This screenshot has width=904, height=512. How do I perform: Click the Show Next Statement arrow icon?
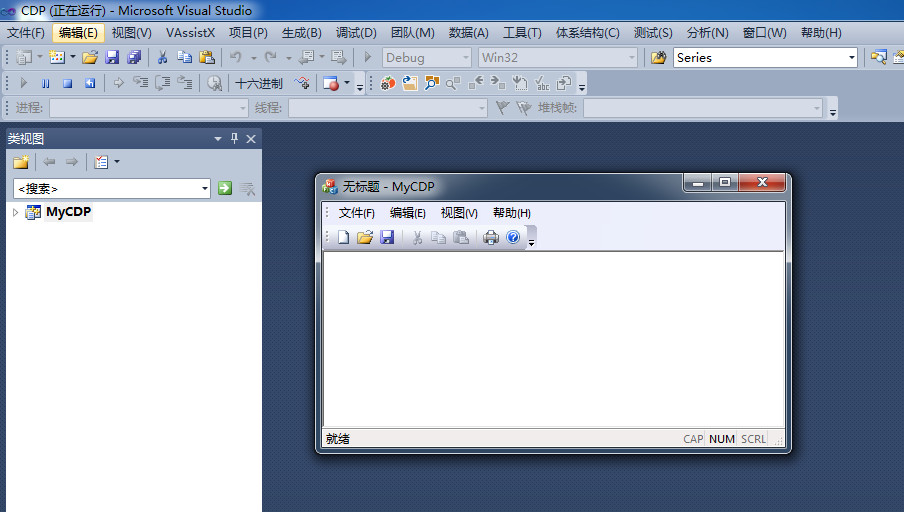(x=118, y=83)
